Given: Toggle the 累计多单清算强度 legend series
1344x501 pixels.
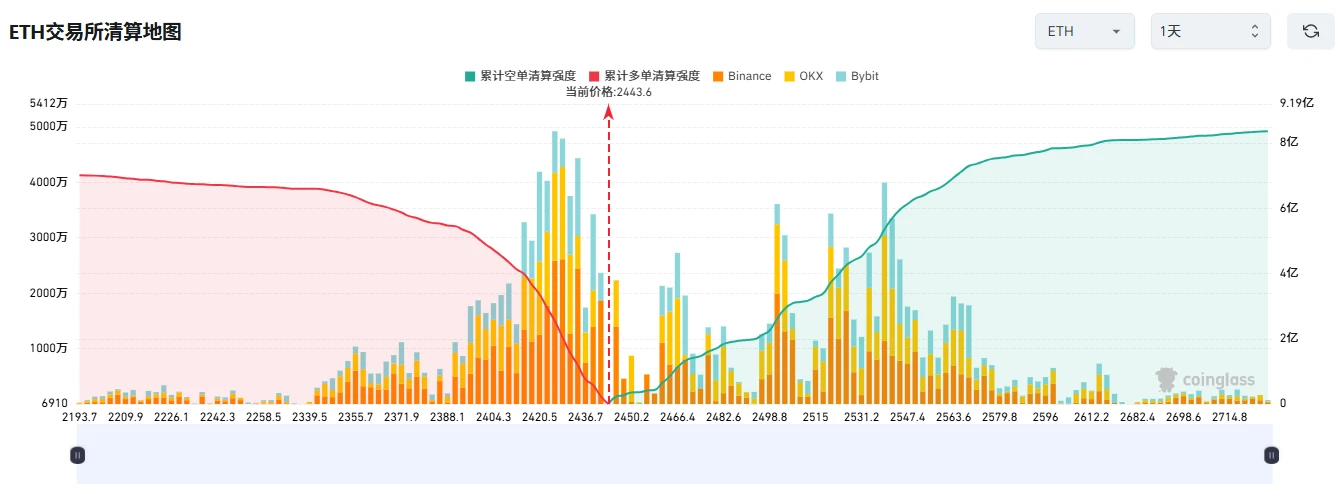Looking at the screenshot, I should point(644,76).
